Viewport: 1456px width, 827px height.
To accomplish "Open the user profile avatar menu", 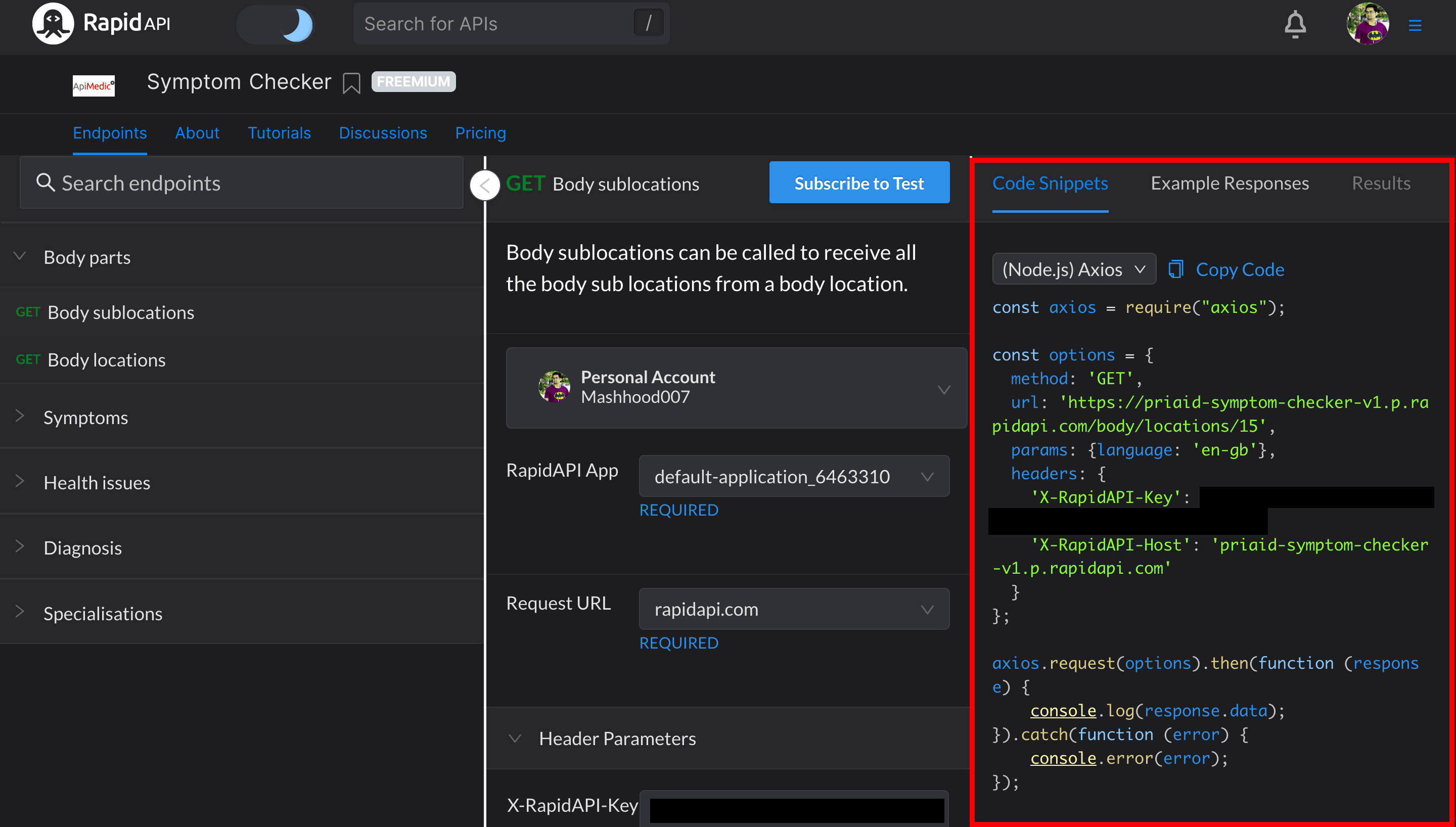I will [1368, 24].
